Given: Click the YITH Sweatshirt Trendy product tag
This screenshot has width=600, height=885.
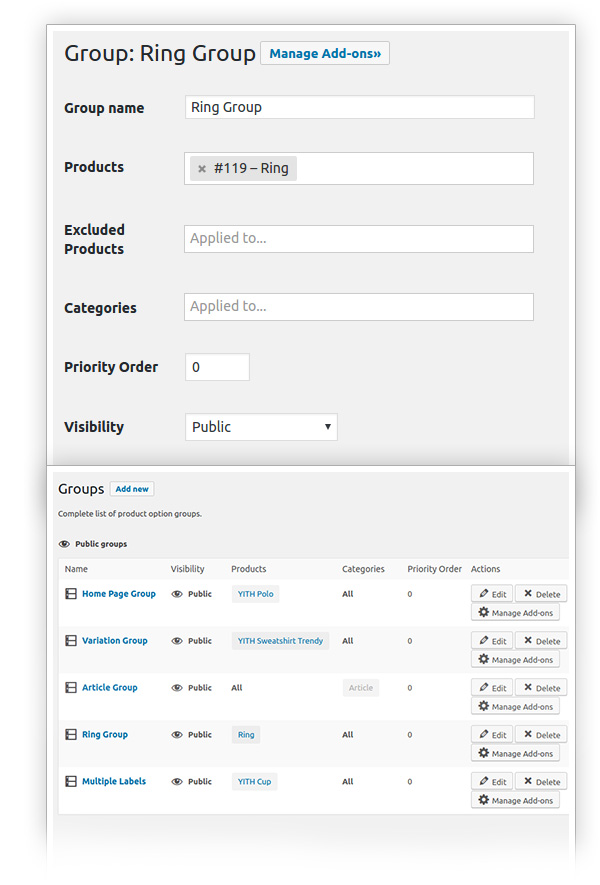Looking at the screenshot, I should [x=280, y=641].
